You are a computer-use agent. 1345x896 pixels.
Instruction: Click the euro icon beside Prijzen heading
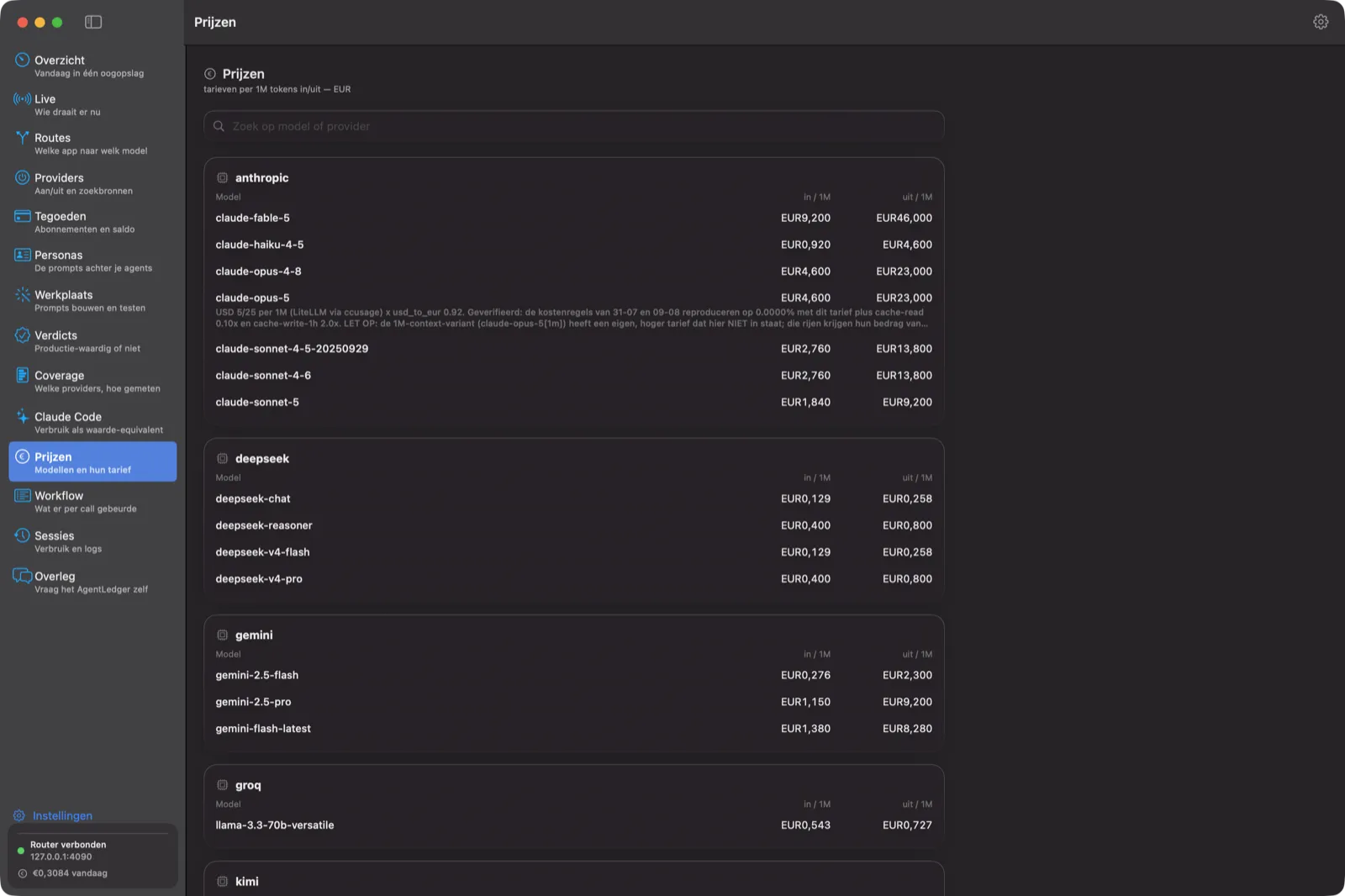coord(210,74)
